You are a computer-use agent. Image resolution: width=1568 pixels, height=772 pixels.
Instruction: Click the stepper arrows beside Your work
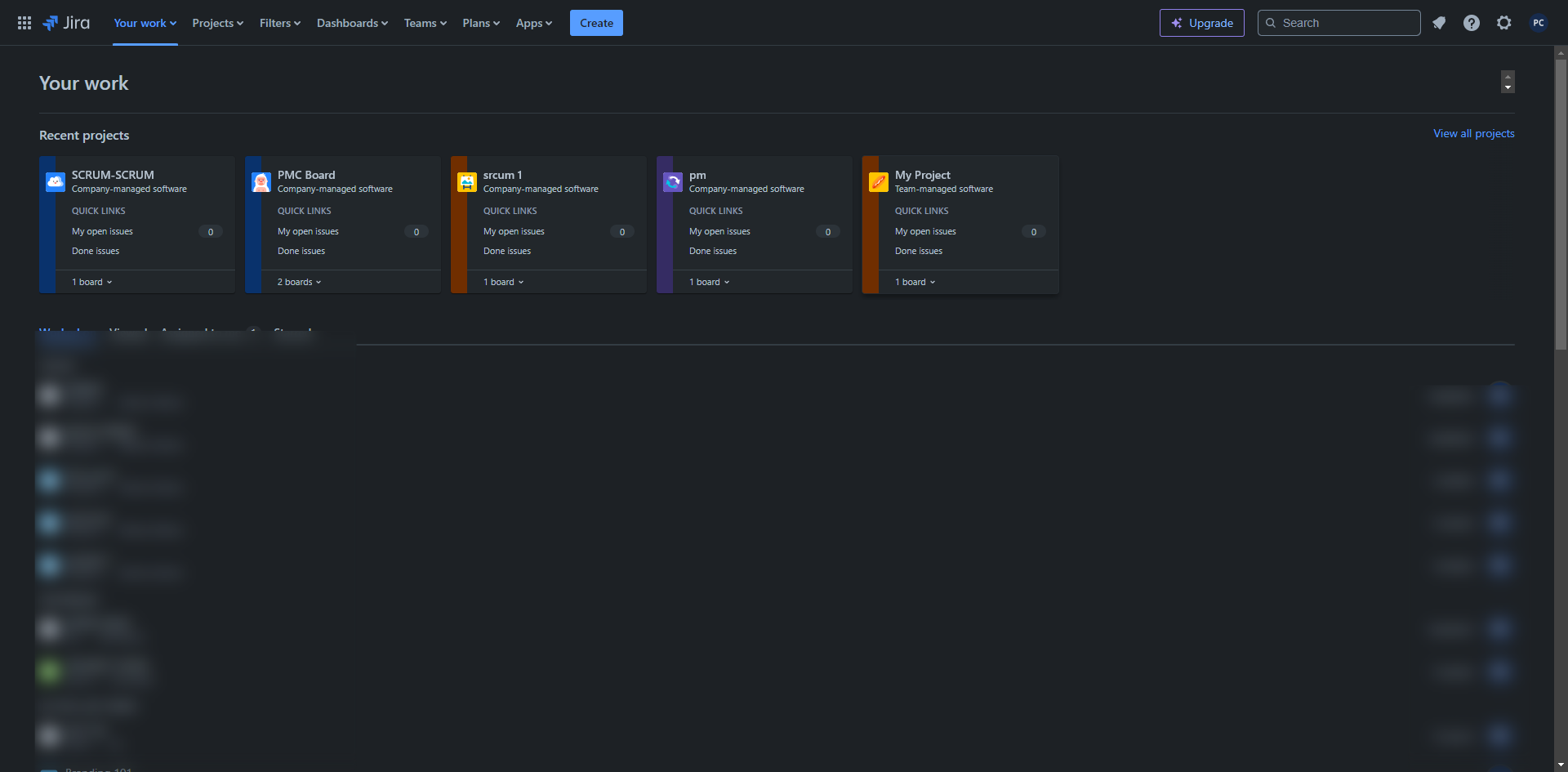click(1508, 82)
